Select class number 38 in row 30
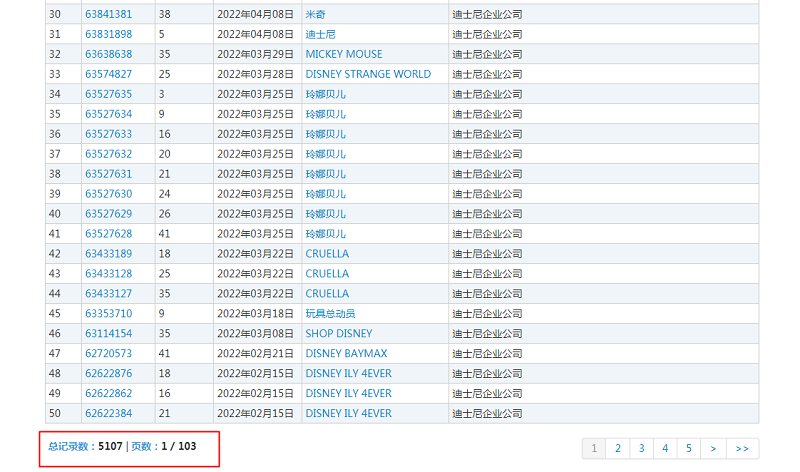This screenshot has height=472, width=800. pos(164,14)
